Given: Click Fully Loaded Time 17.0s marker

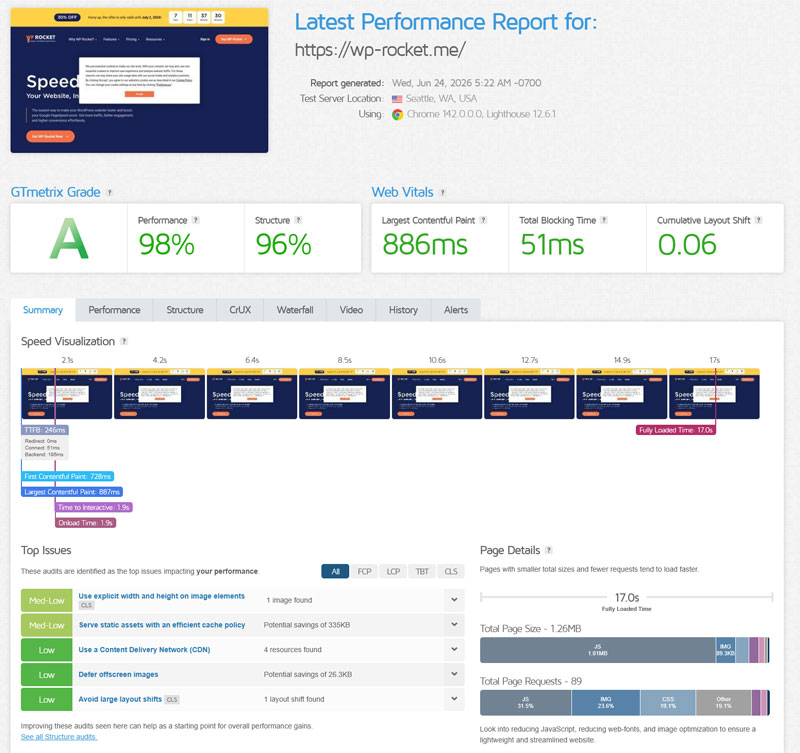Looking at the screenshot, I should pos(676,430).
